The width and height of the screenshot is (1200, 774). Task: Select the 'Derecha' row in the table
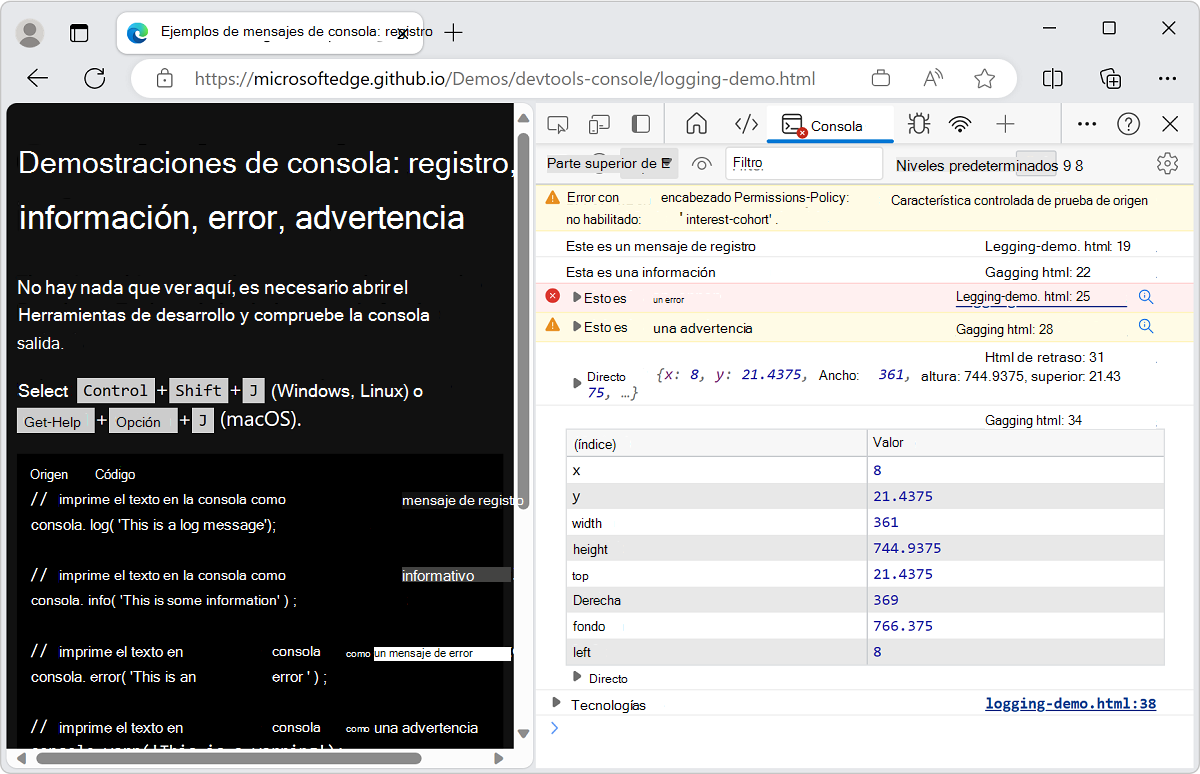click(865, 600)
